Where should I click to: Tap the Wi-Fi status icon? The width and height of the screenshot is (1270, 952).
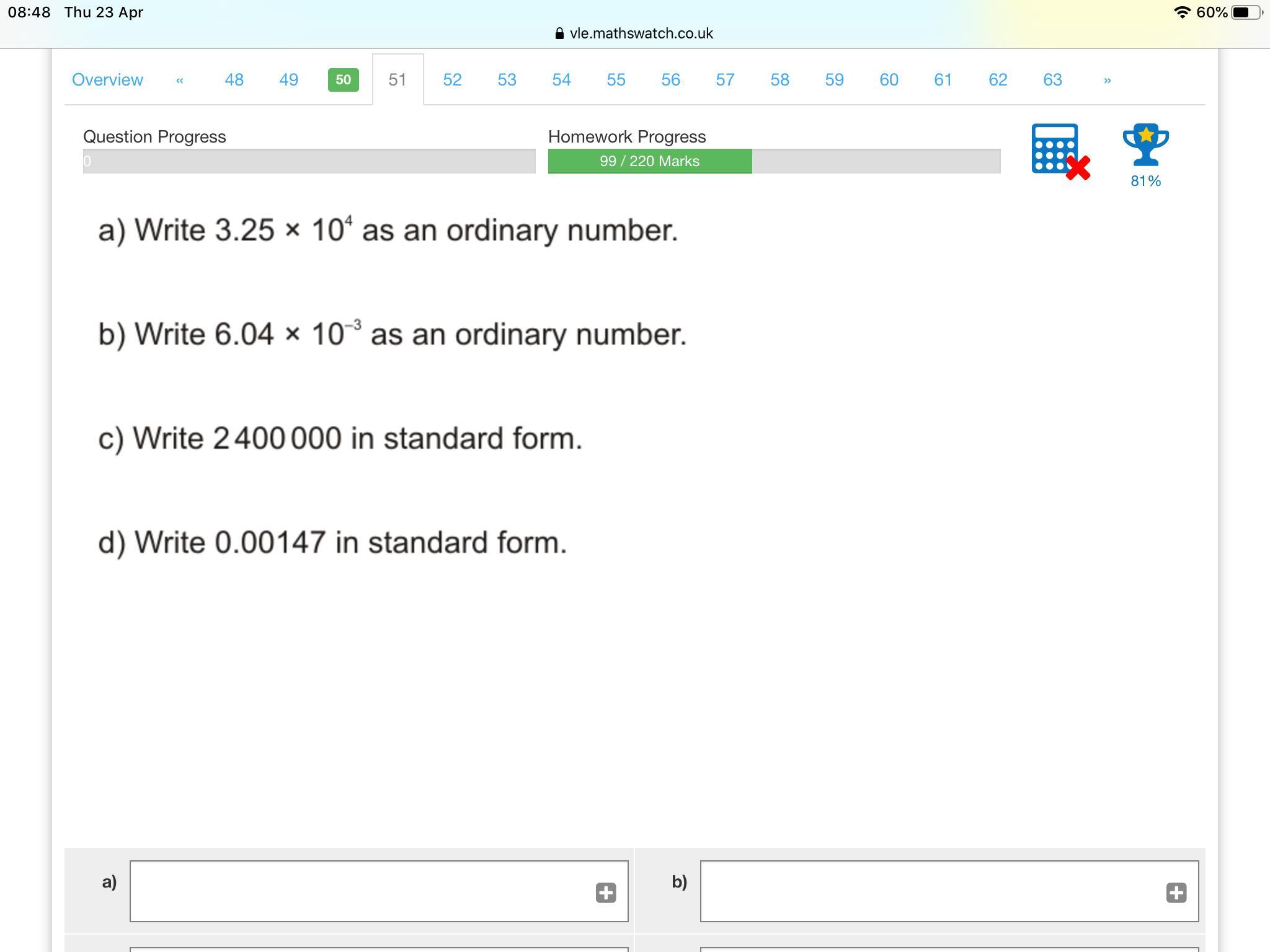coord(1182,12)
